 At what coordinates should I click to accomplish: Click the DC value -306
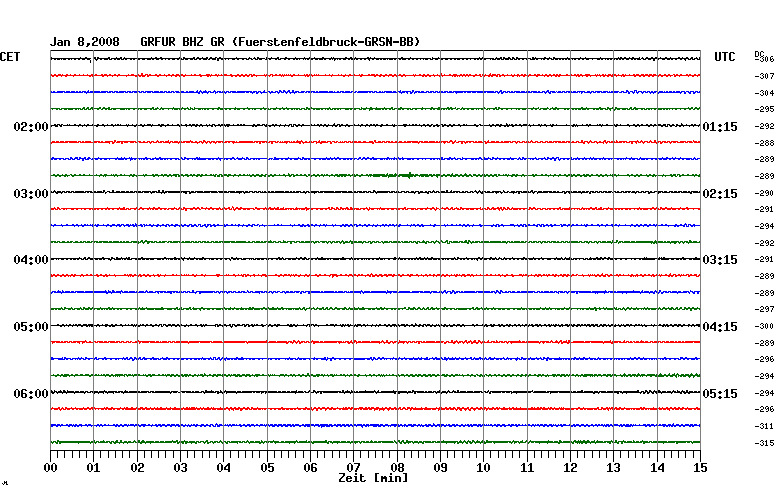tap(765, 59)
